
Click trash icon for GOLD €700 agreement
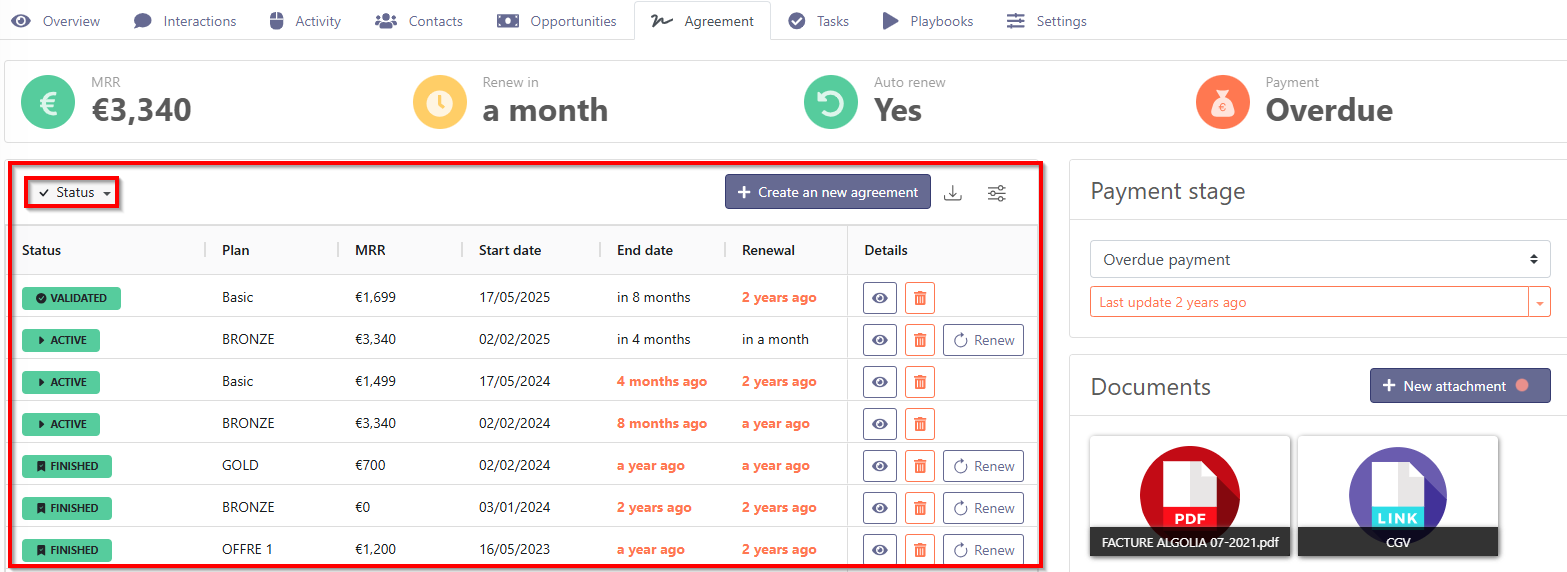pyautogui.click(x=920, y=466)
